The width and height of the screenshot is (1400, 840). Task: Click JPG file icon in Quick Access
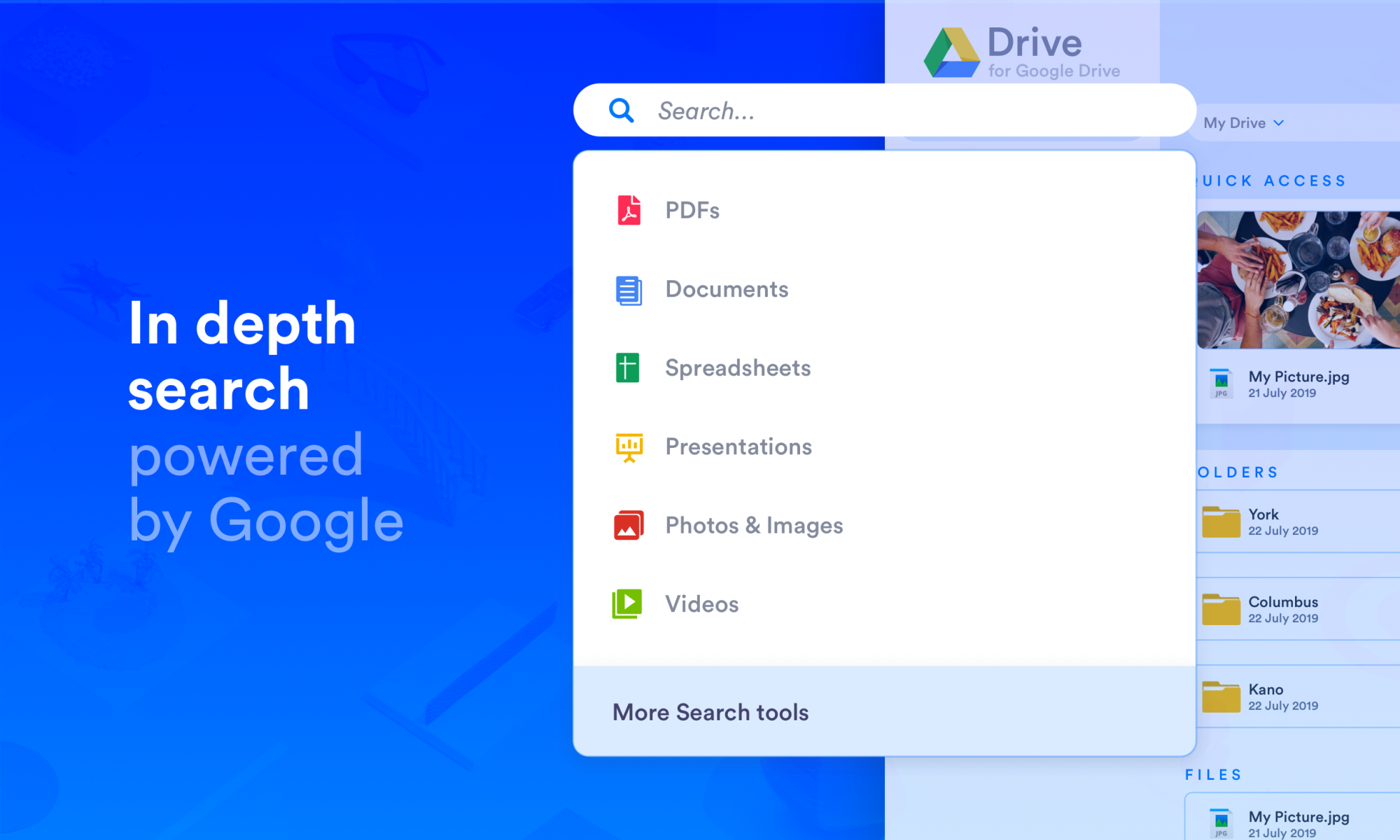coord(1221,384)
